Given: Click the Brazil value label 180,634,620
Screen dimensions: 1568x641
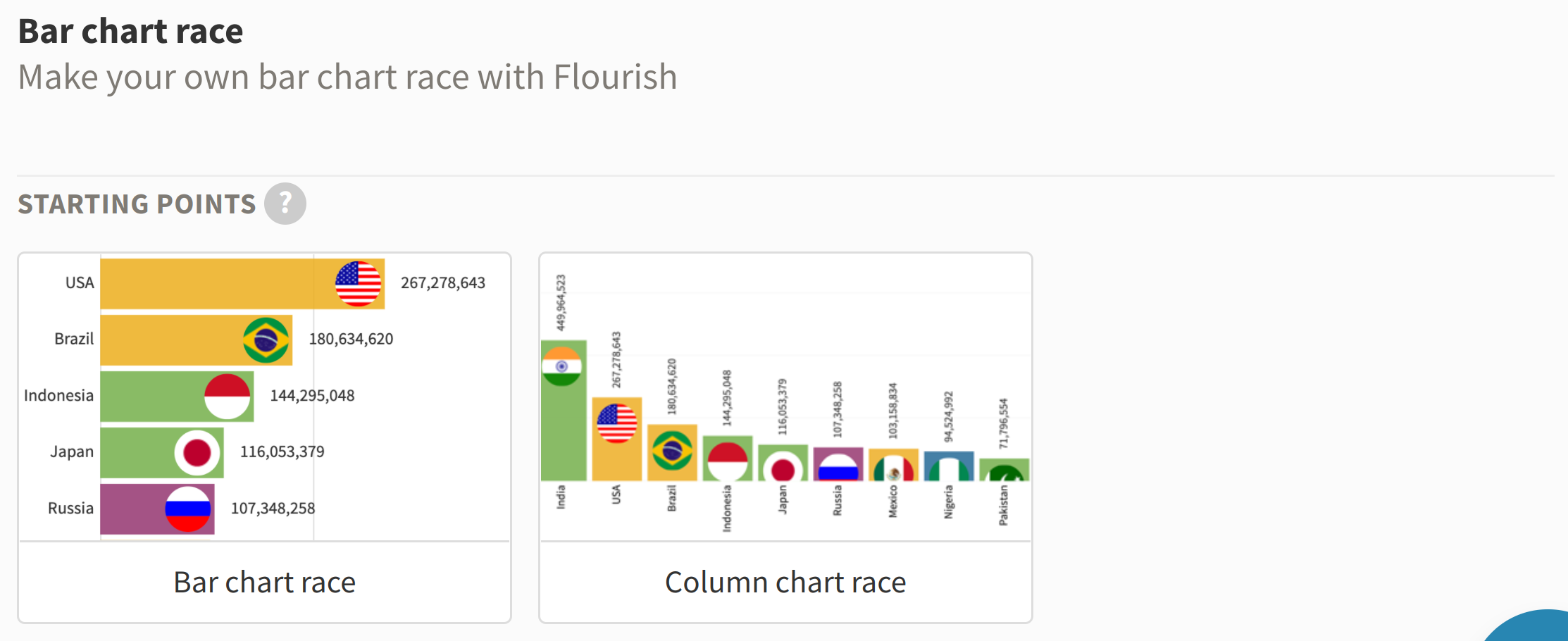Looking at the screenshot, I should (351, 340).
